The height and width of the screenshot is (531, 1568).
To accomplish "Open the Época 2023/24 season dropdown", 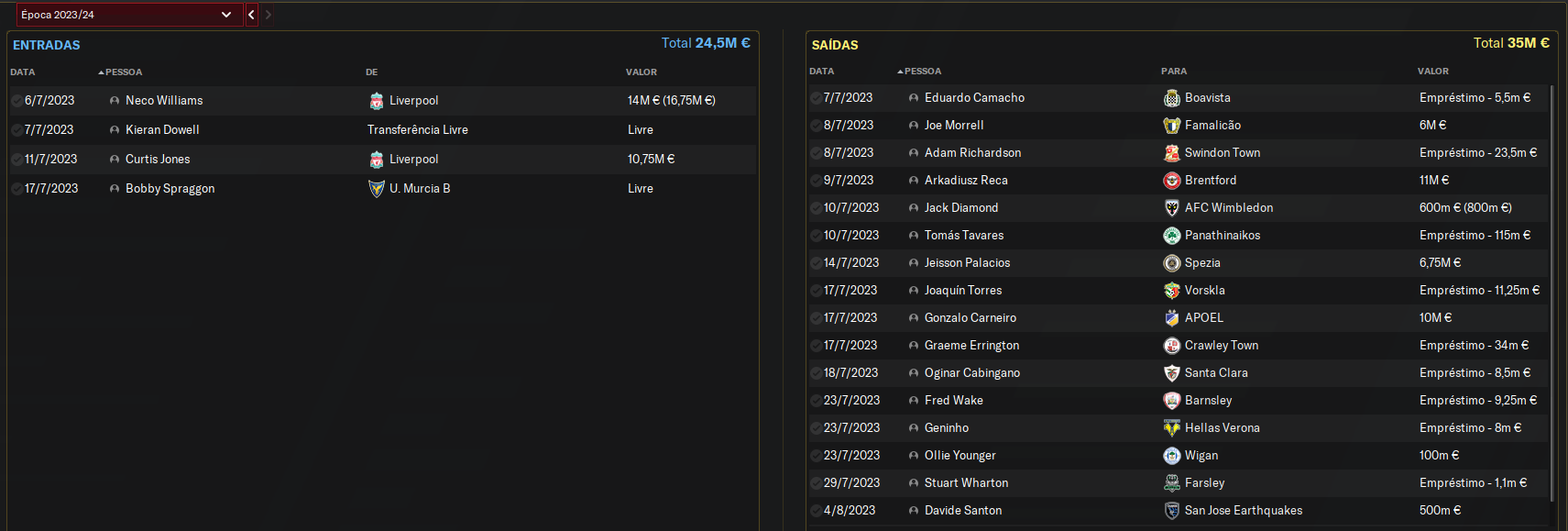I will coord(129,15).
